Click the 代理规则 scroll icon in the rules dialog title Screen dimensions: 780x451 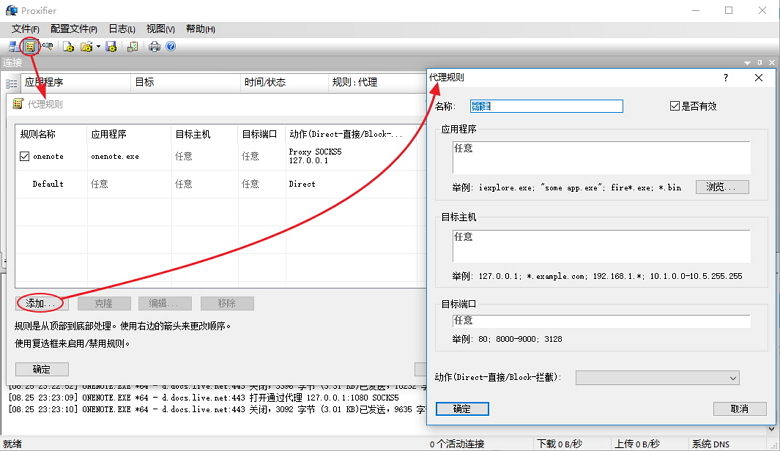click(18, 103)
